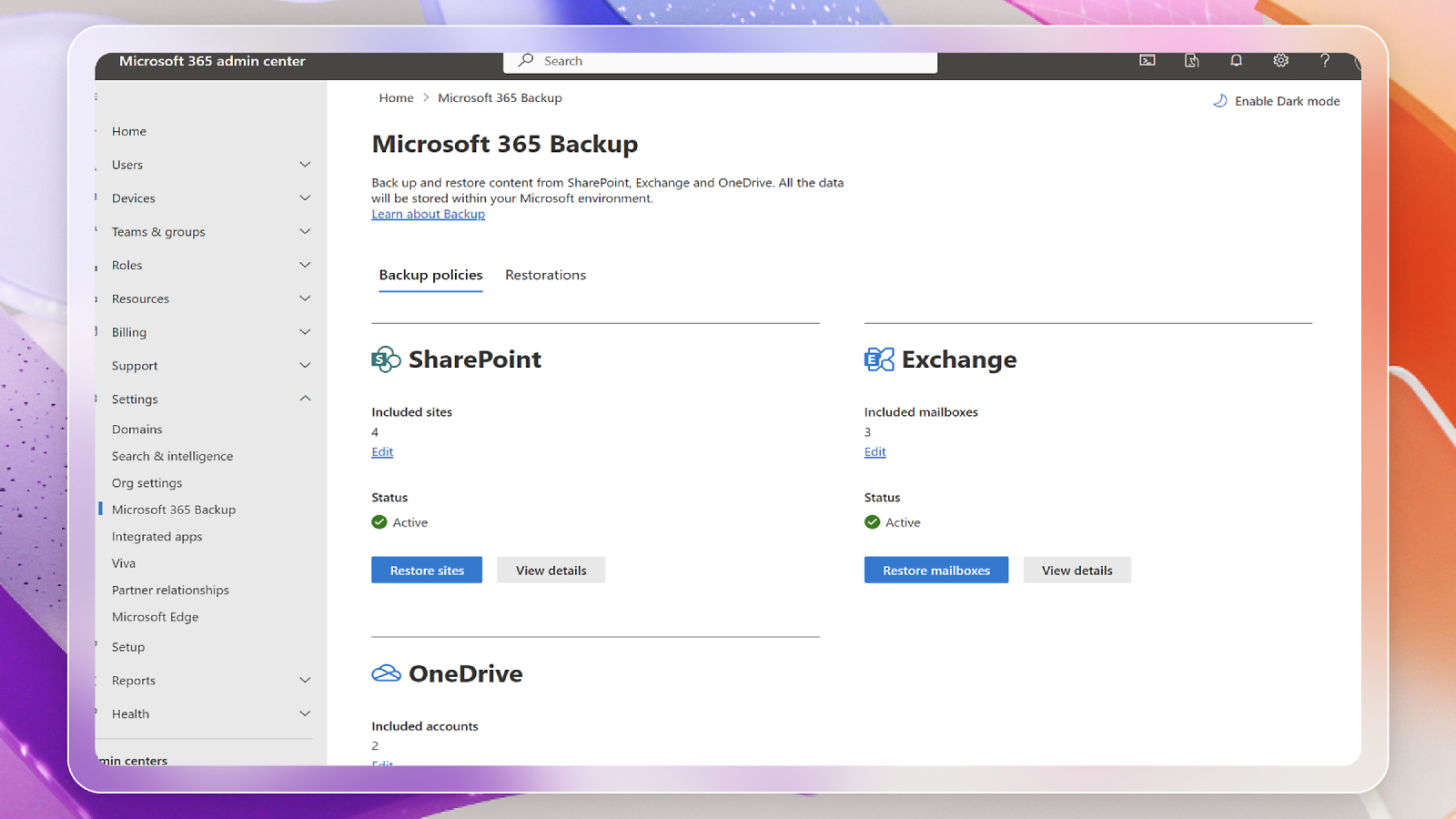The height and width of the screenshot is (819, 1456).
Task: Open Integrated apps
Action: 157,537
